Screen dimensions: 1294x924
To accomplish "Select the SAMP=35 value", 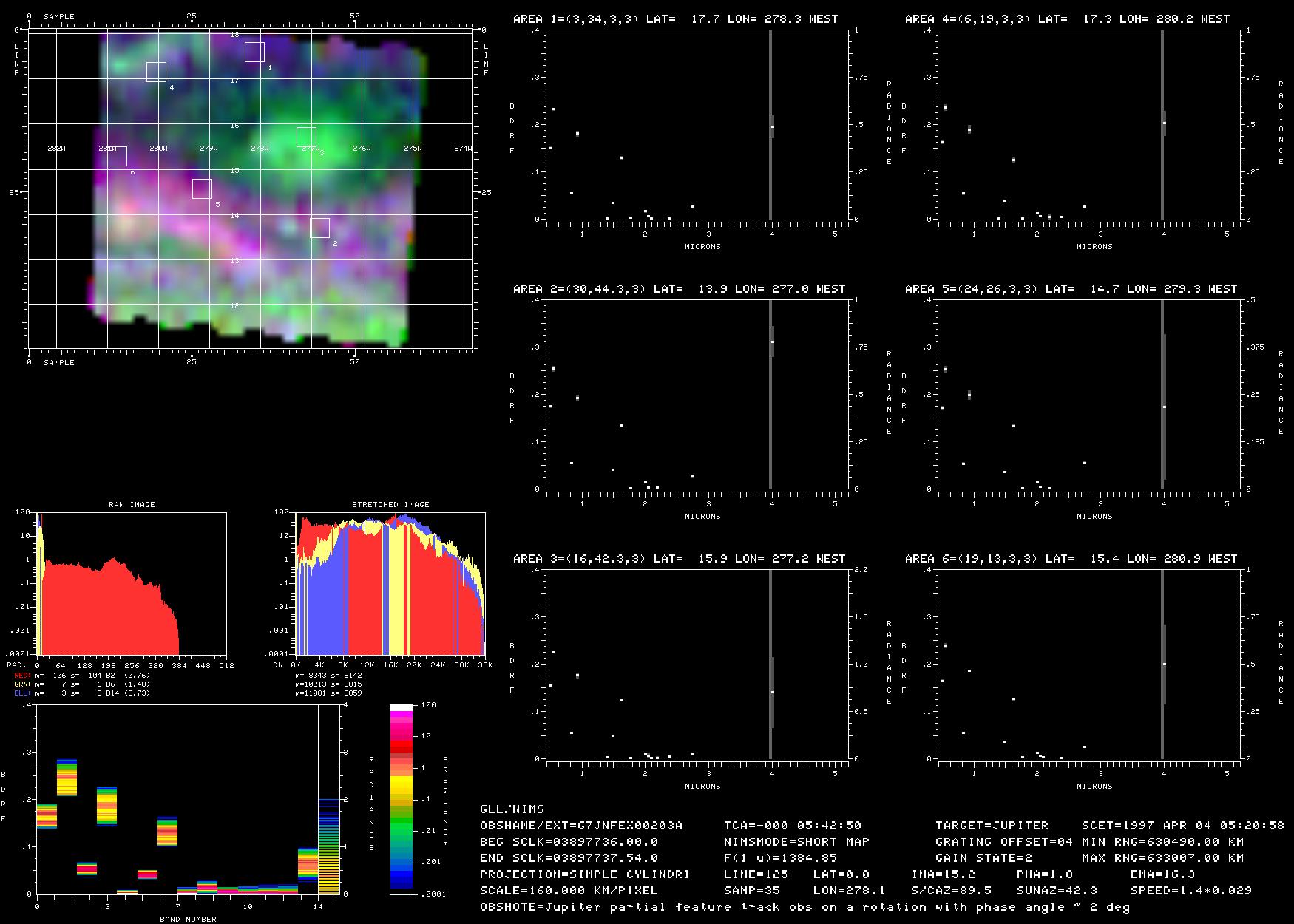I will click(x=752, y=890).
